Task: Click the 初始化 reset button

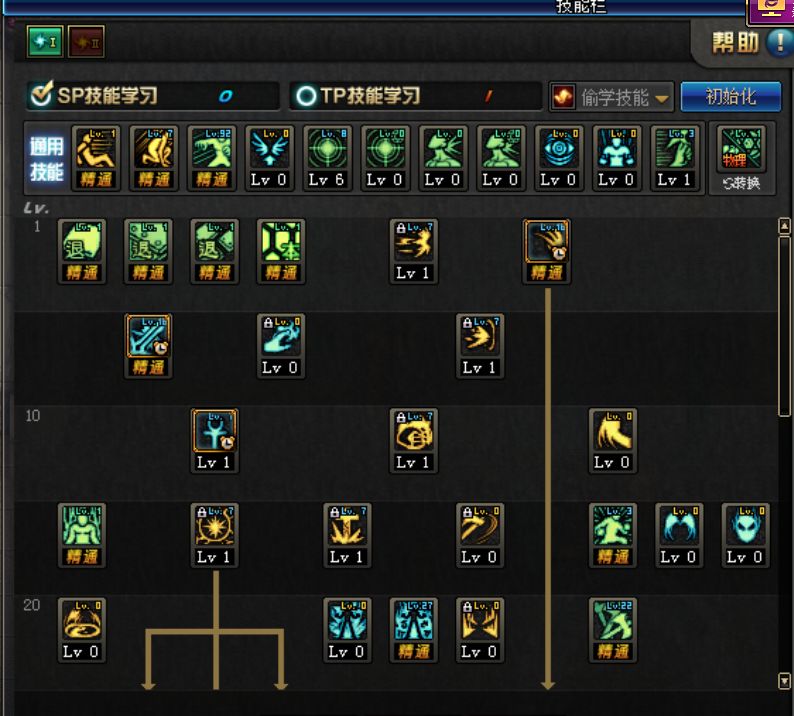Action: click(730, 96)
